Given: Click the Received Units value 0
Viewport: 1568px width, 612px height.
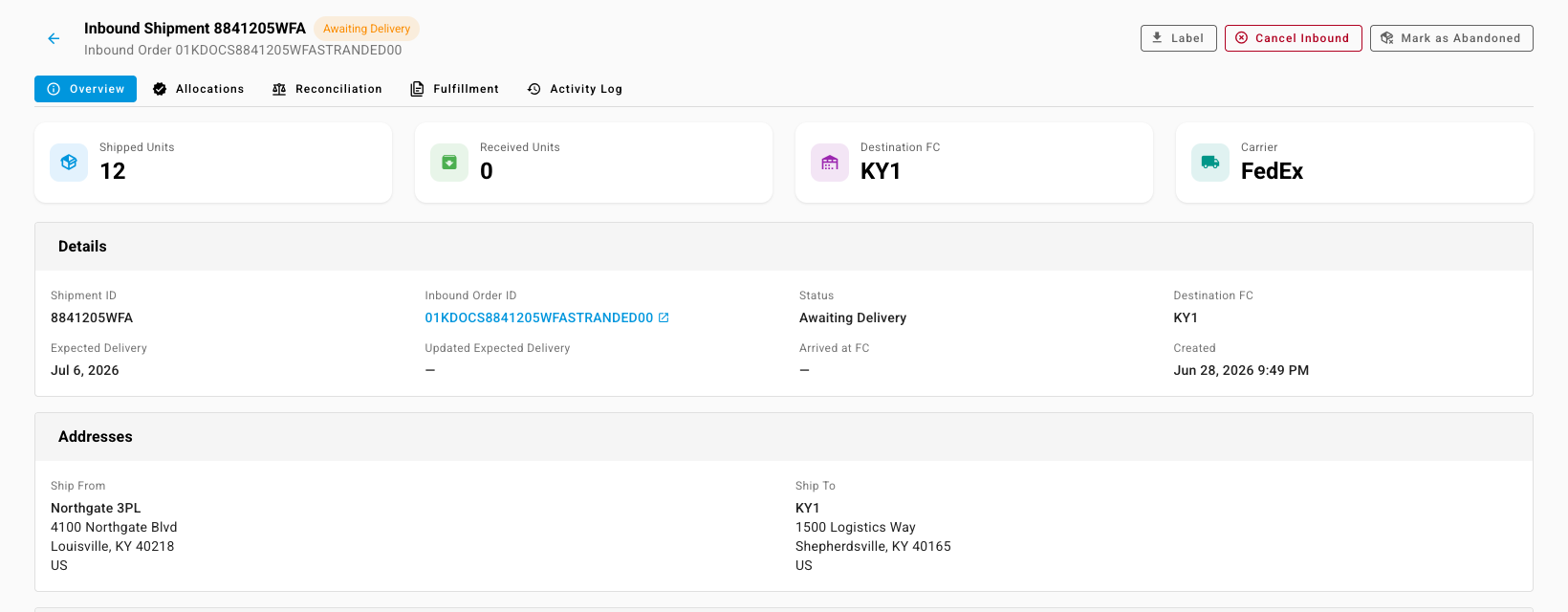Looking at the screenshot, I should 487,171.
